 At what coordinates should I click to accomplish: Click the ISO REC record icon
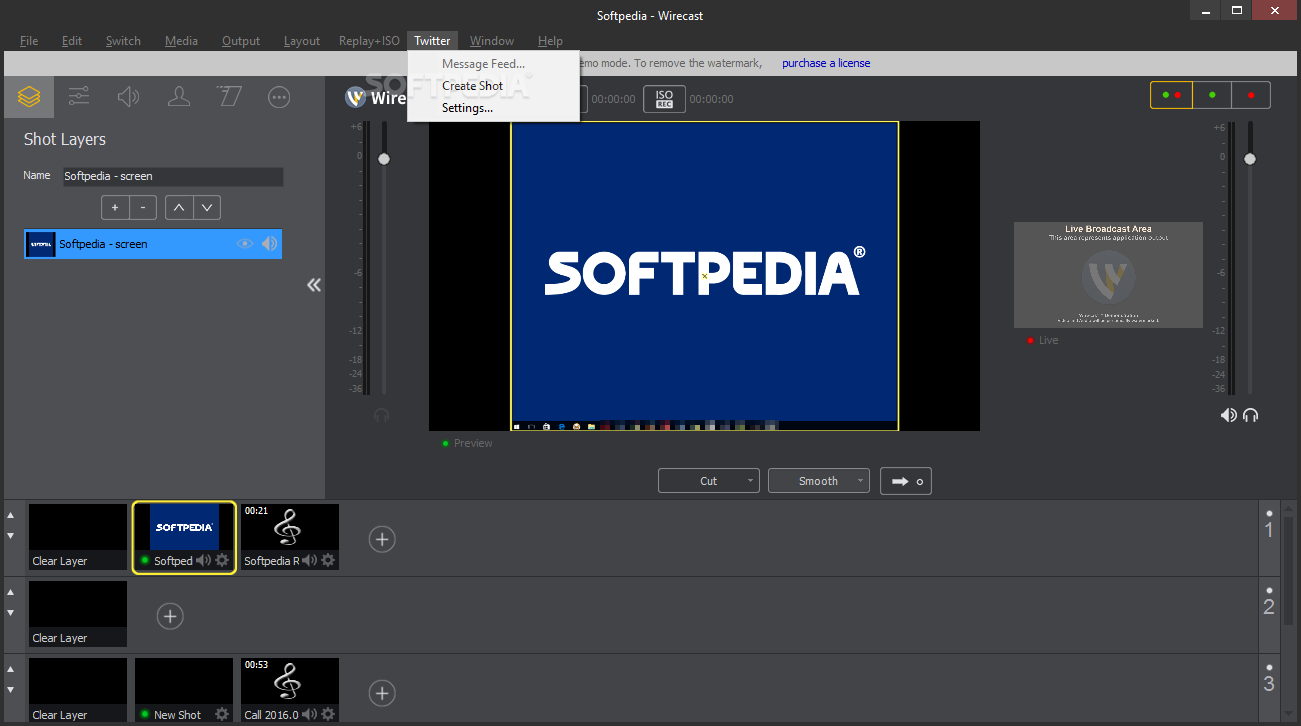click(665, 99)
